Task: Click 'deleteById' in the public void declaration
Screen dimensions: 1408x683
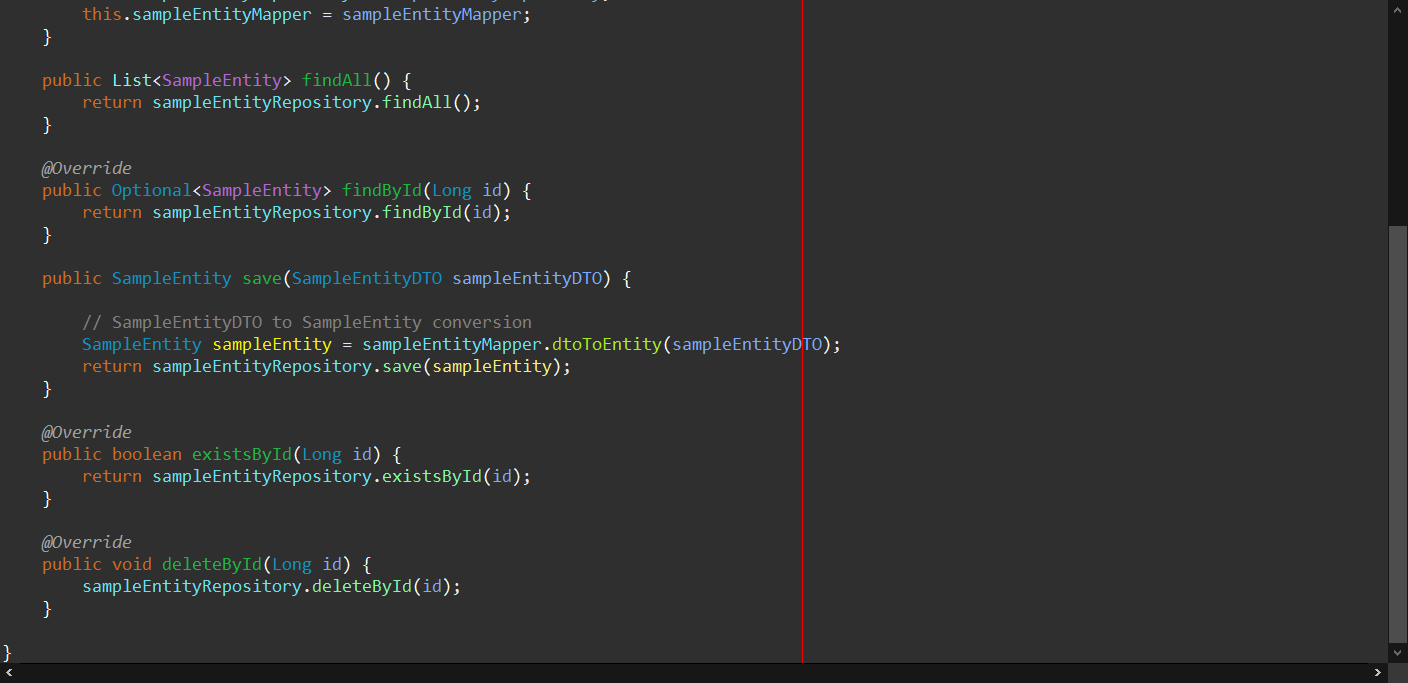Action: [212, 564]
